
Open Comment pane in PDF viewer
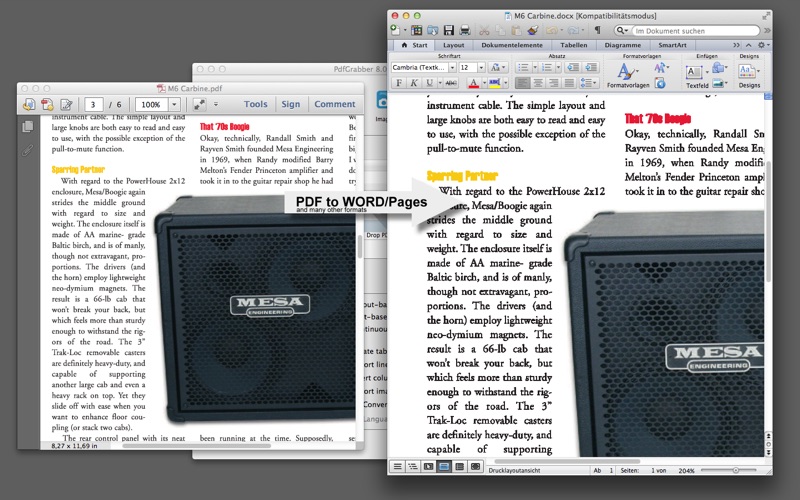[x=335, y=104]
